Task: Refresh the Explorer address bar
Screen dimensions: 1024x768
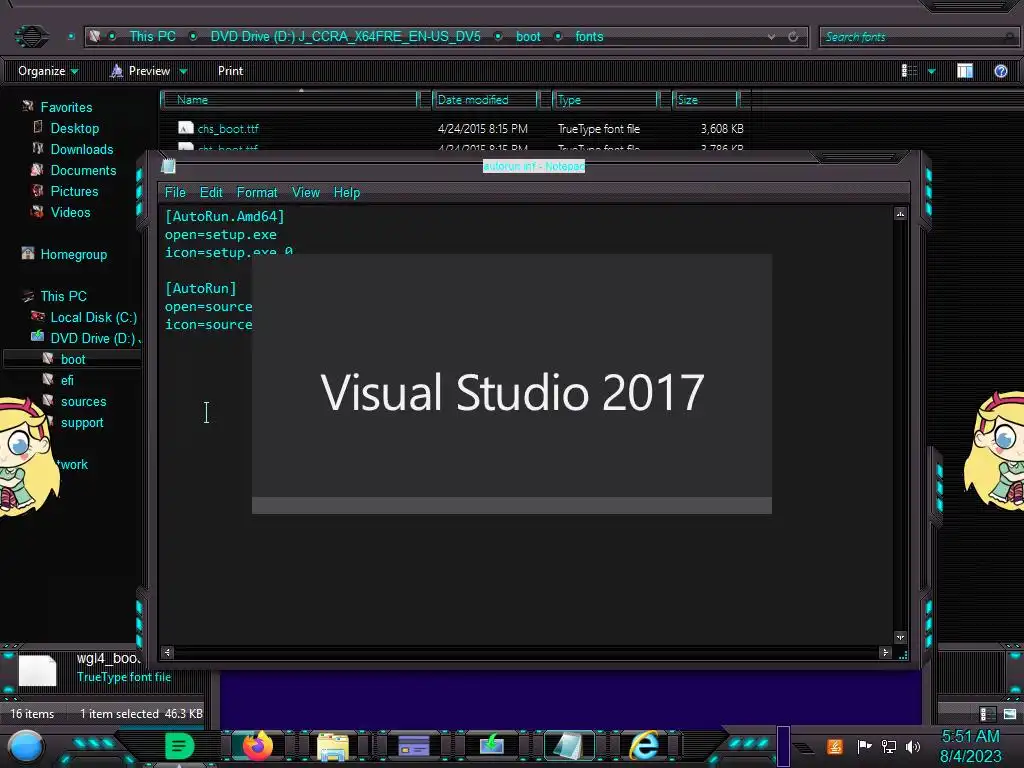Action: 793,37
